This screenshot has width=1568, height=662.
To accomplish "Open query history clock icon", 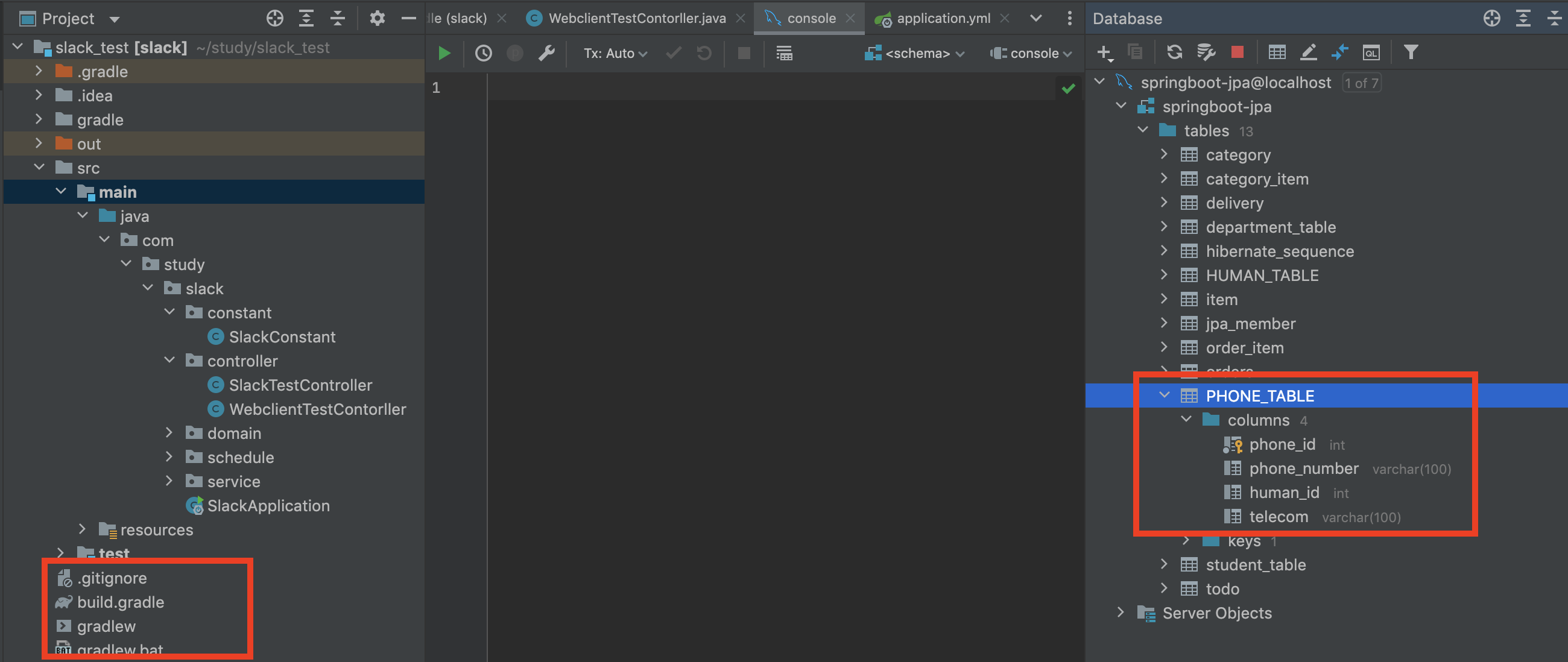I will pyautogui.click(x=483, y=54).
